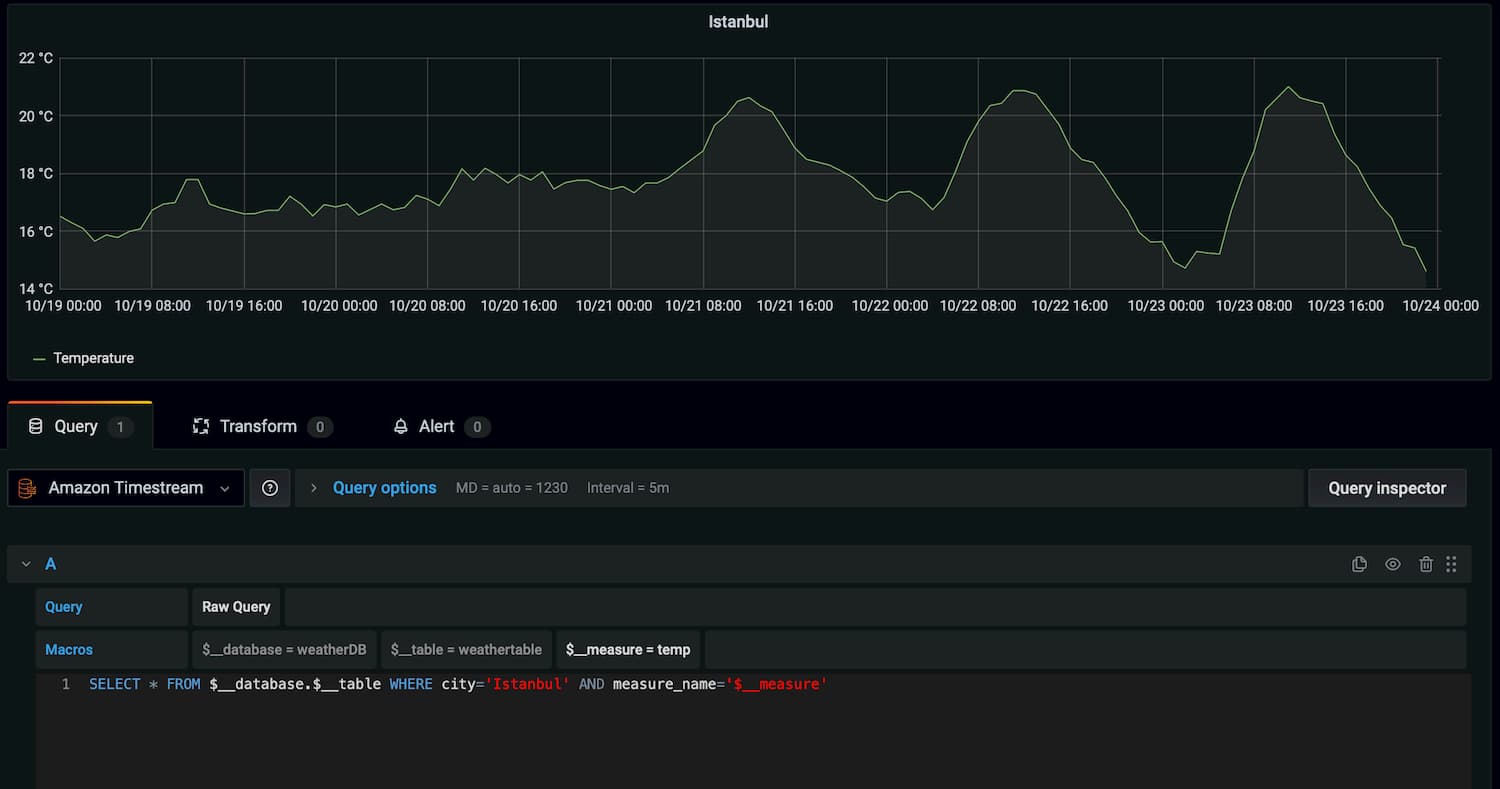The height and width of the screenshot is (789, 1500).
Task: Click the 10/19 00:00 x-axis label
Action: pos(63,306)
